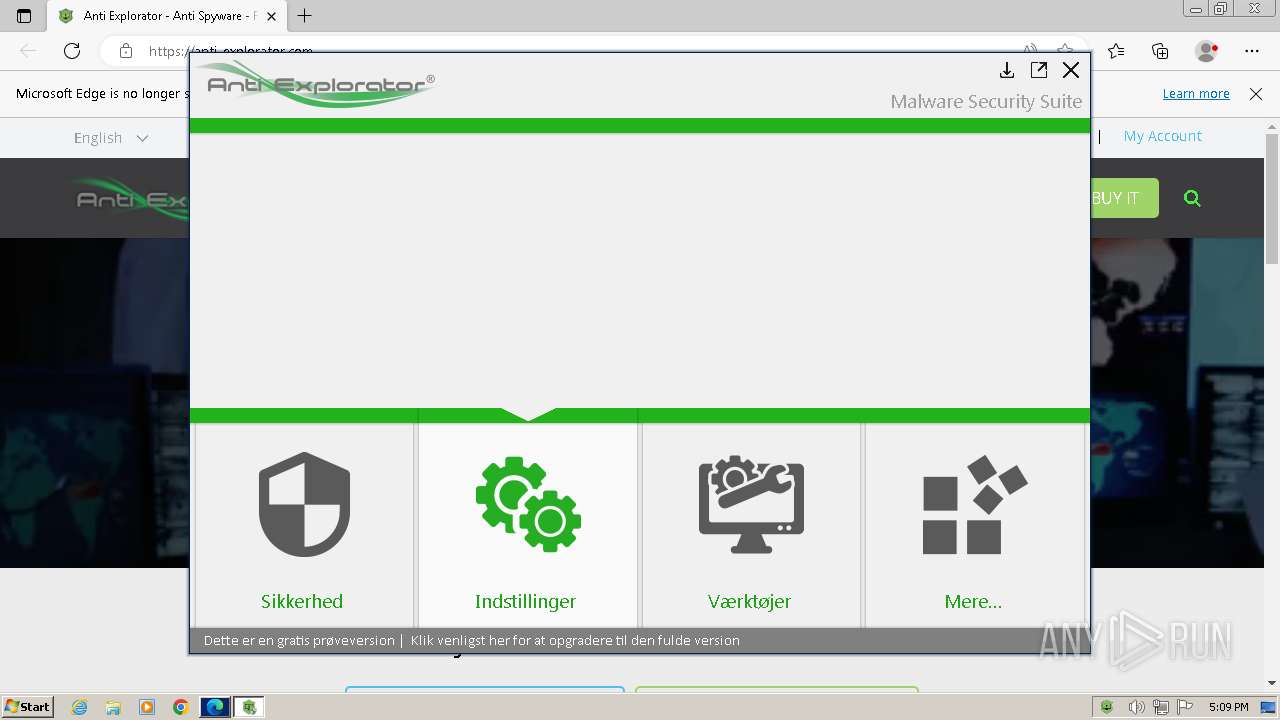
Task: Launch Chrome from taskbar
Action: (x=180, y=707)
